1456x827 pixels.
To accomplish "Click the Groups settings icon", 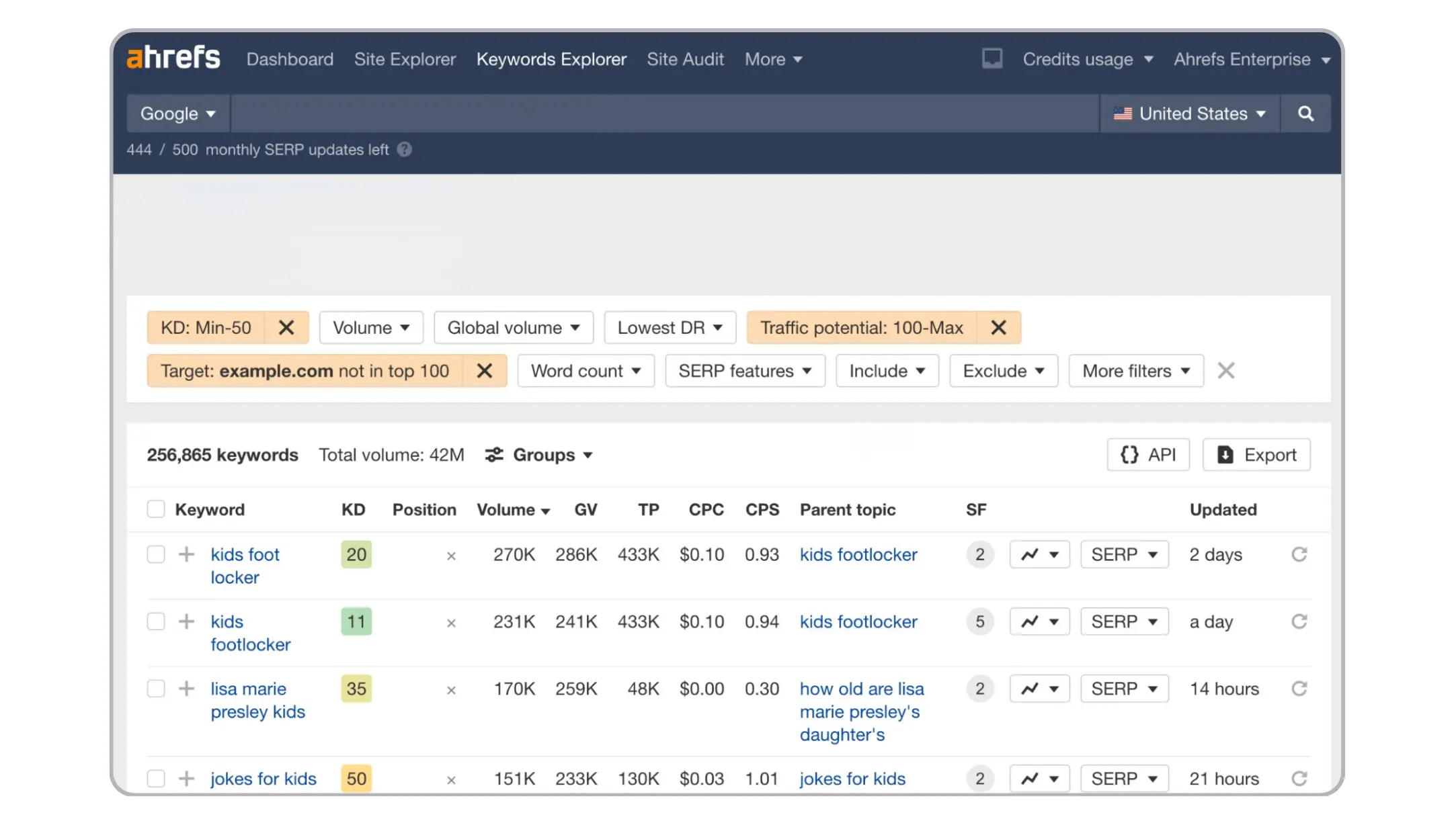I will point(494,455).
